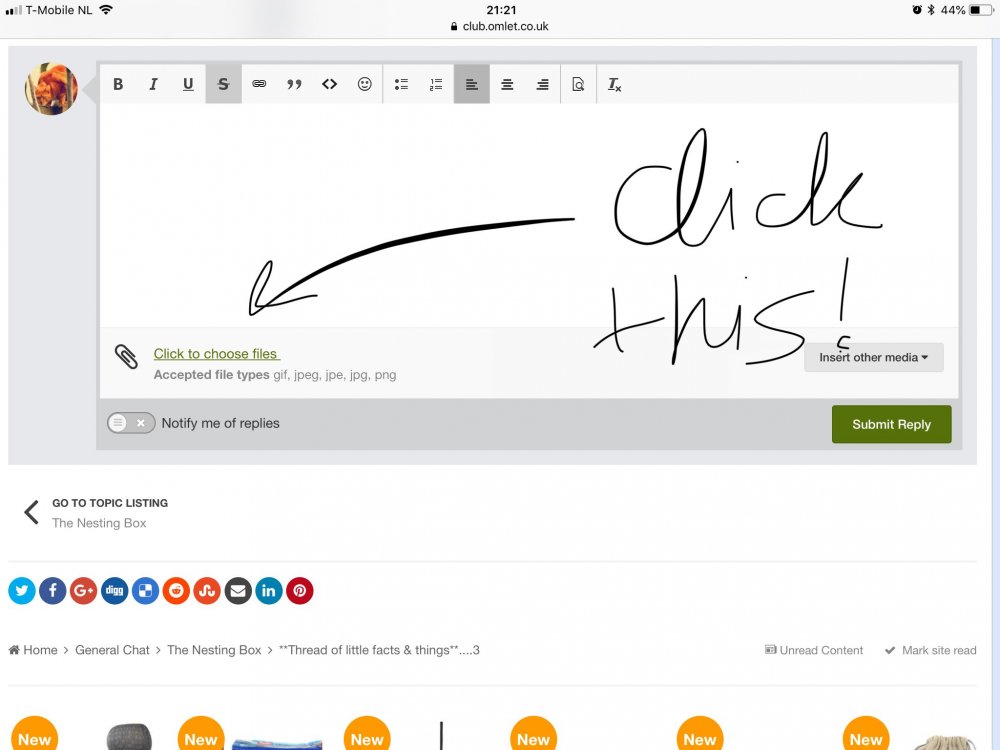The width and height of the screenshot is (1000, 750).
Task: Click the preview post icon
Action: pos(578,85)
